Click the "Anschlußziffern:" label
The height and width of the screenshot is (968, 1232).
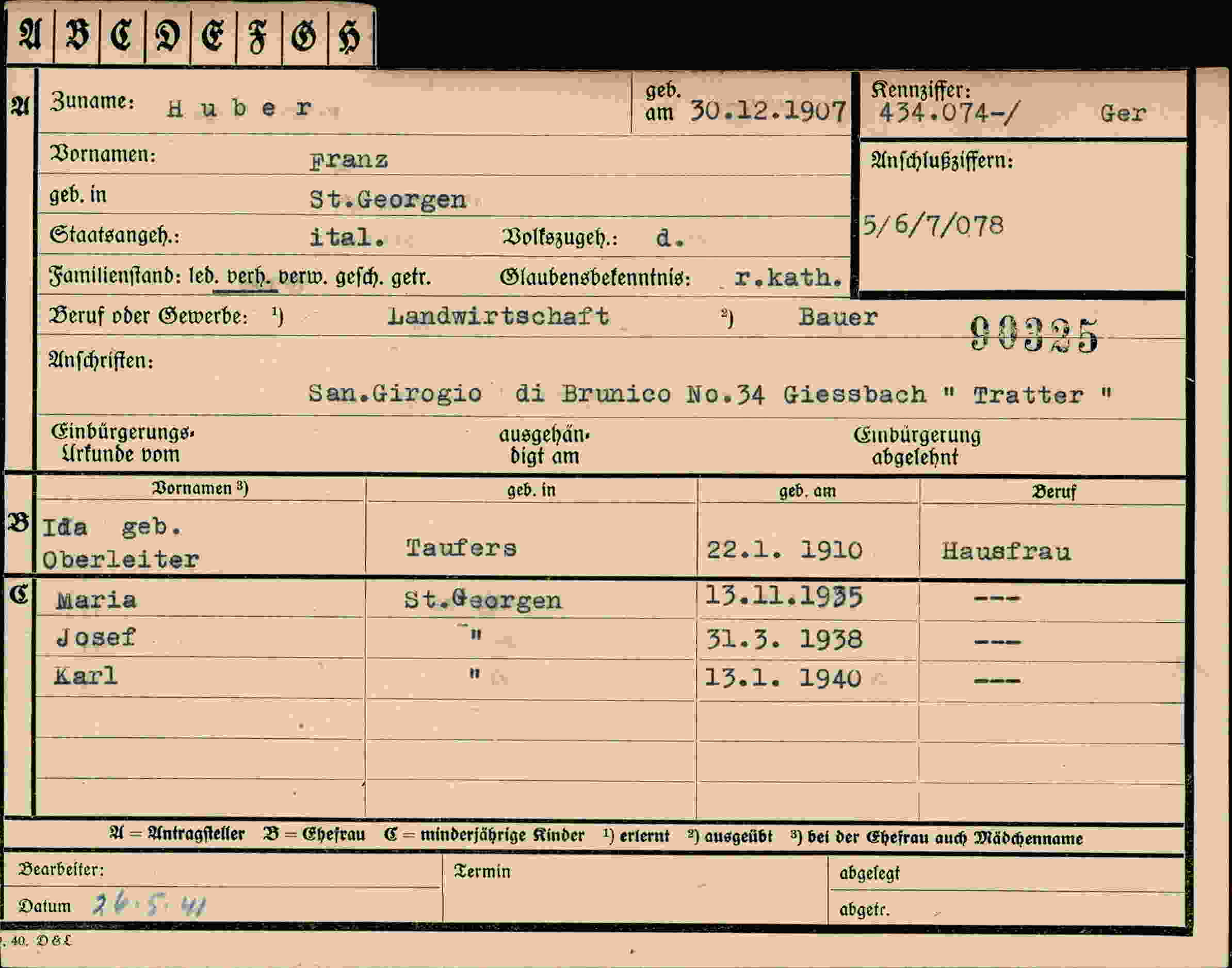tap(942, 160)
